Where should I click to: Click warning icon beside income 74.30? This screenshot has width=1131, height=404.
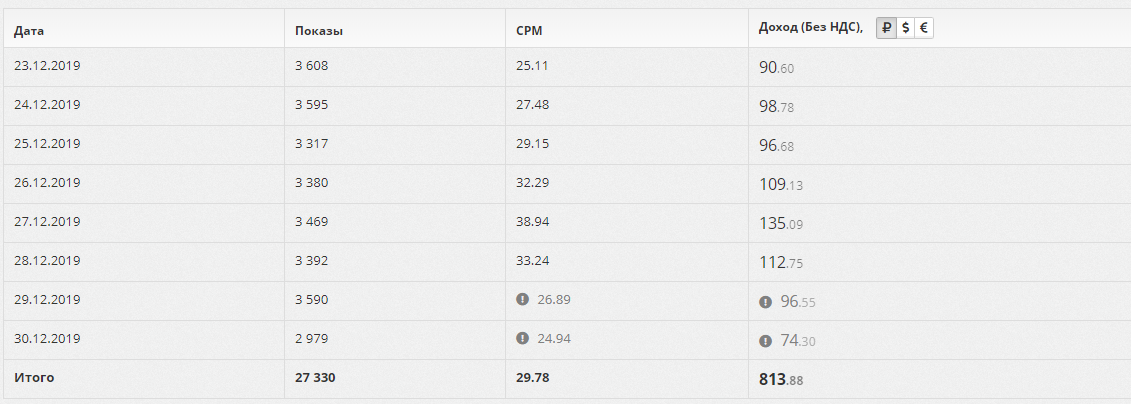coord(765,341)
